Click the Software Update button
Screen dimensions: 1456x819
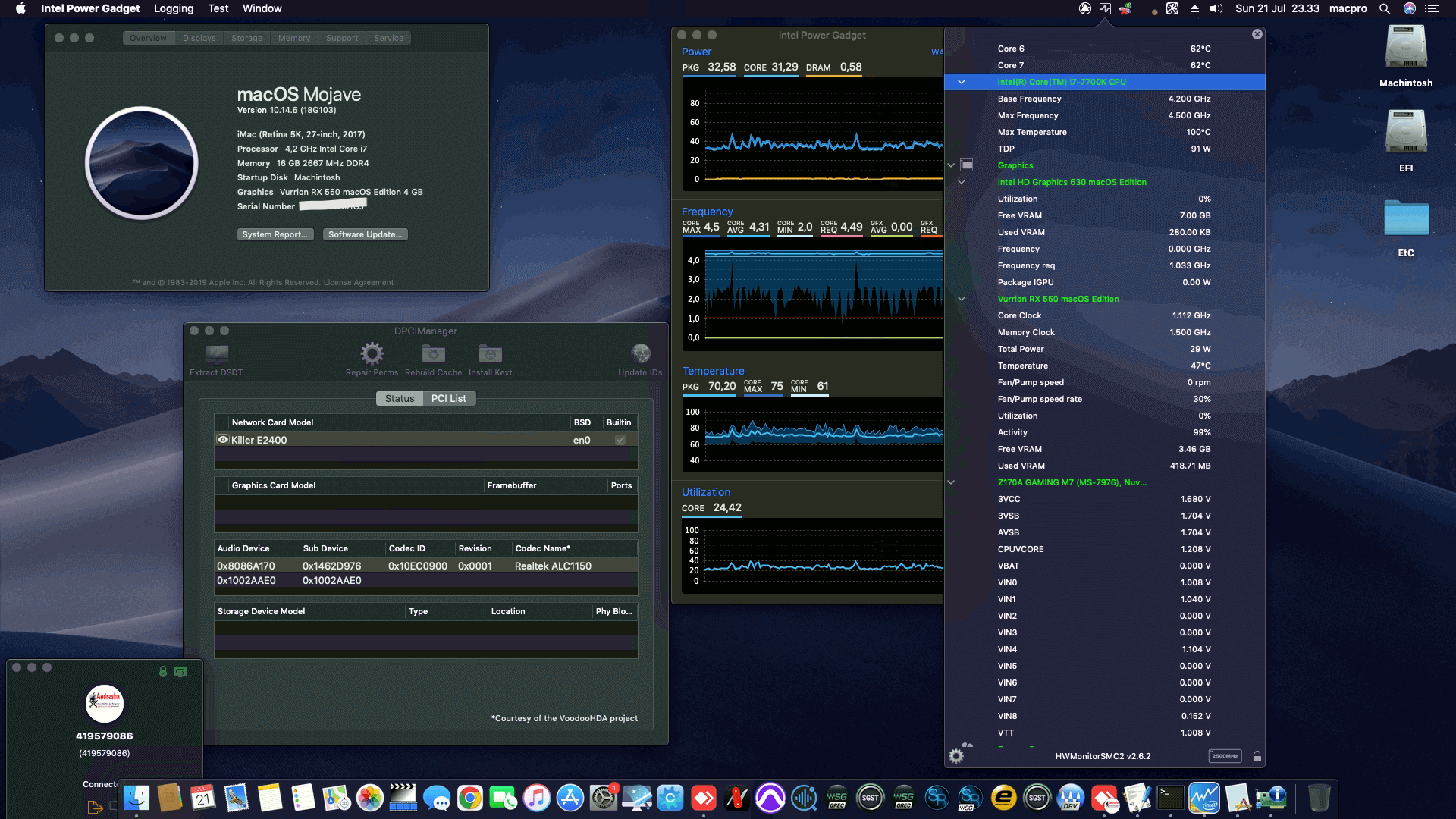365,234
